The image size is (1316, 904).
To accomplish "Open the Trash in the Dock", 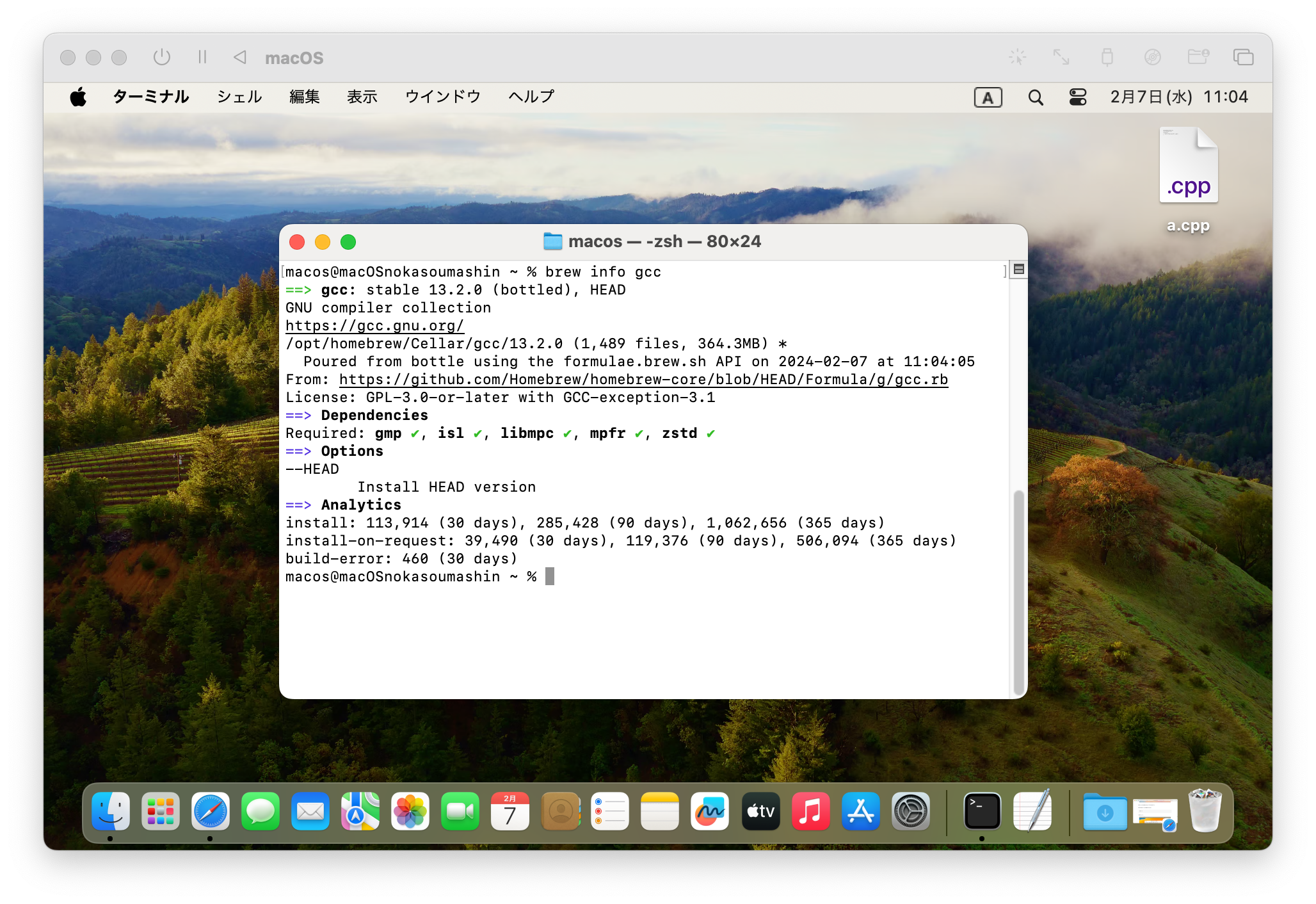I will click(x=1205, y=812).
